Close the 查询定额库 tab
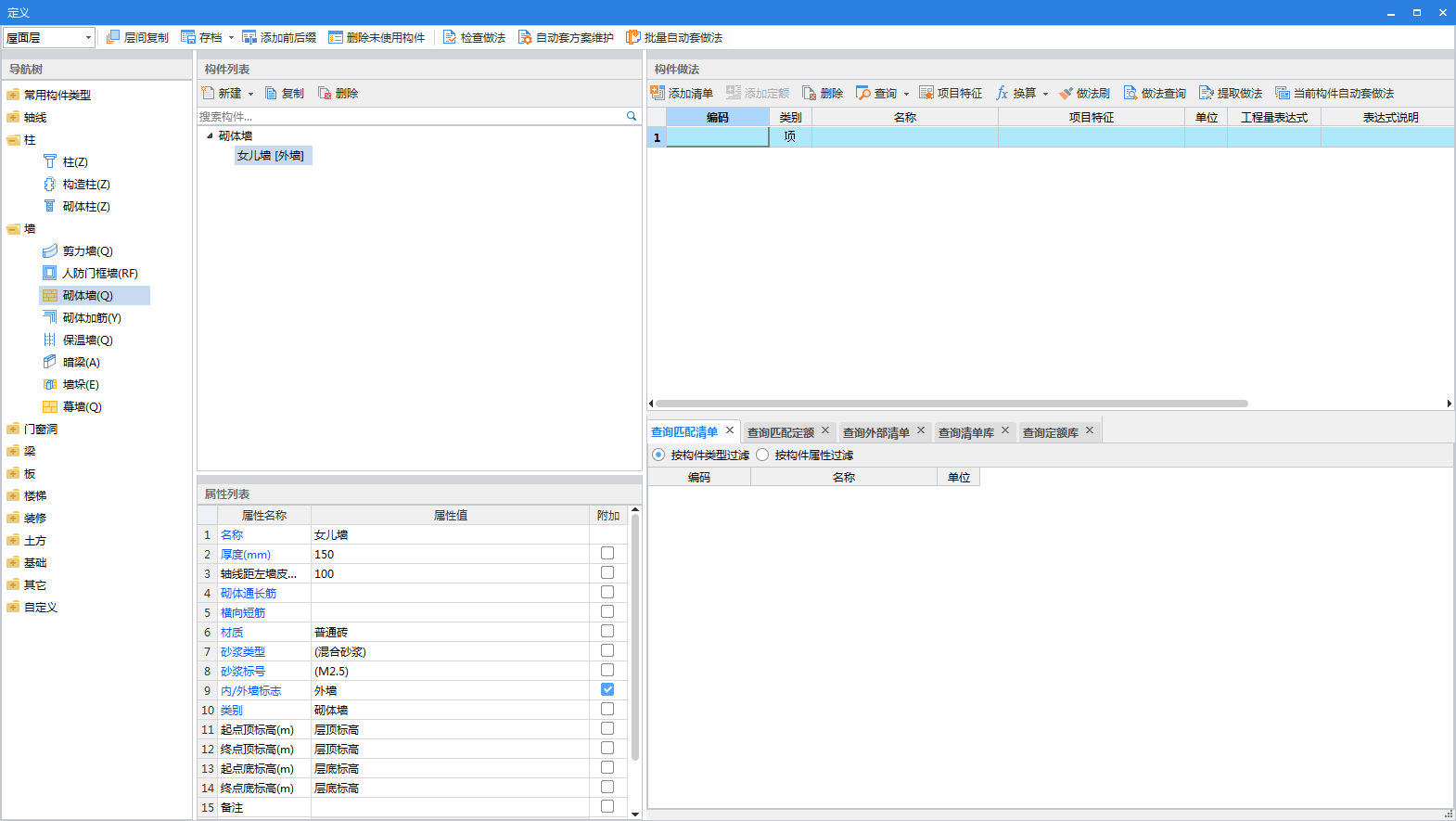The image size is (1456, 821). tap(1090, 430)
